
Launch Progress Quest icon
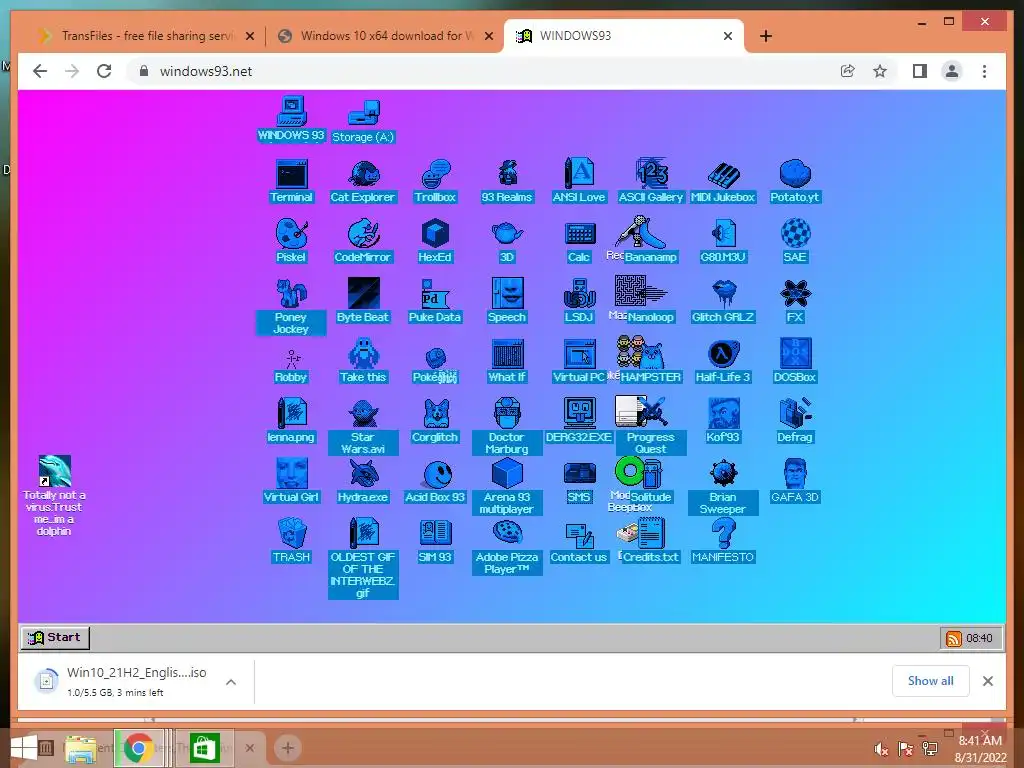651,426
